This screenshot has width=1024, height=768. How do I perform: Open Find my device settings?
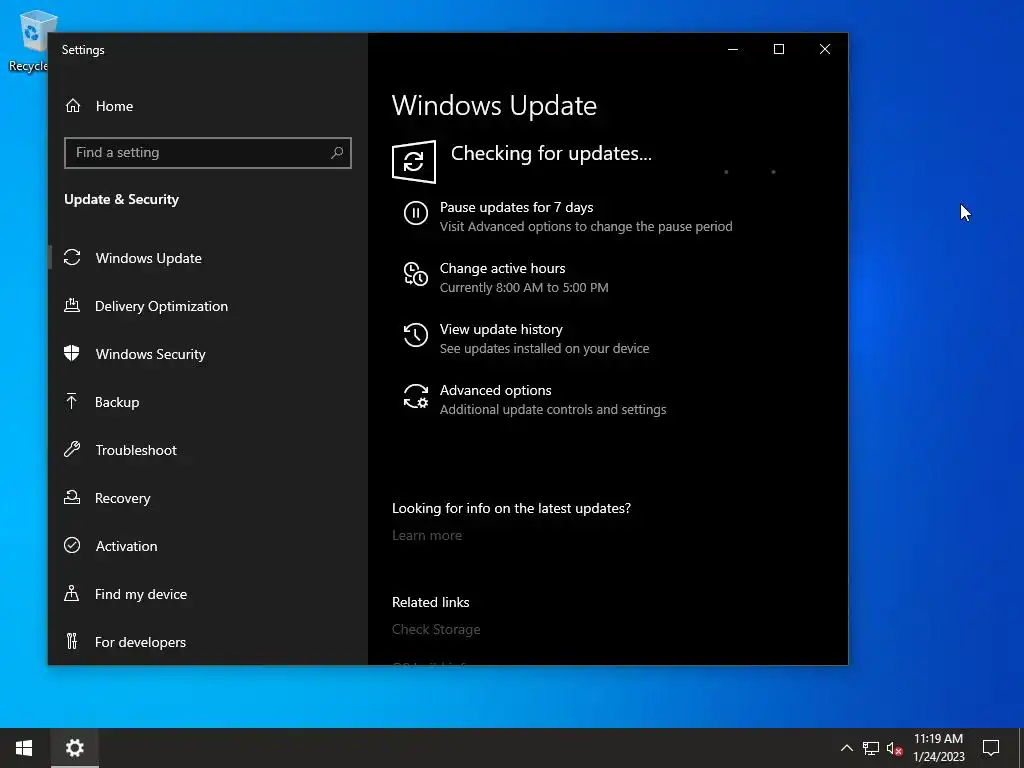click(208, 594)
